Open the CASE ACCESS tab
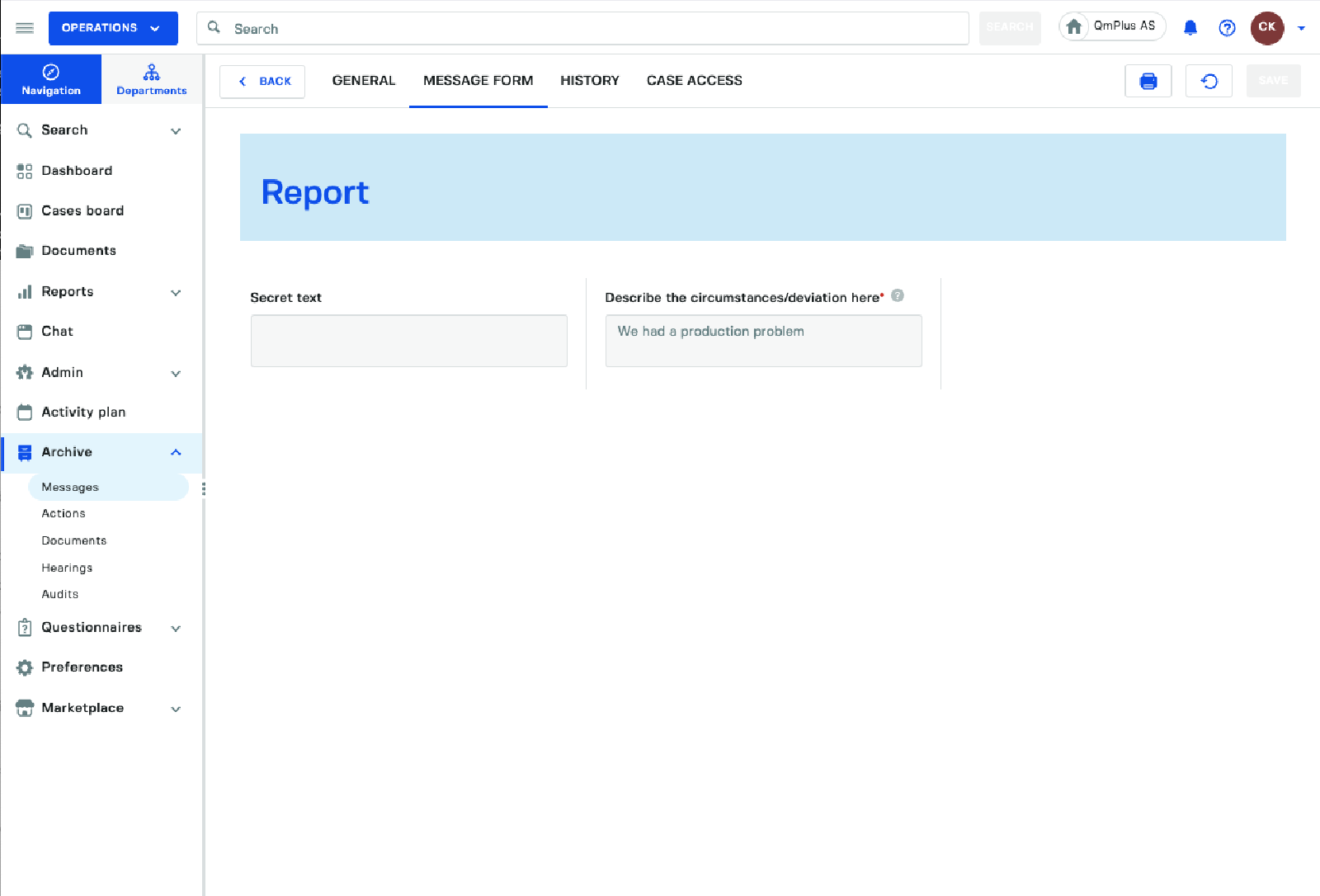Viewport: 1320px width, 896px height. tap(694, 81)
